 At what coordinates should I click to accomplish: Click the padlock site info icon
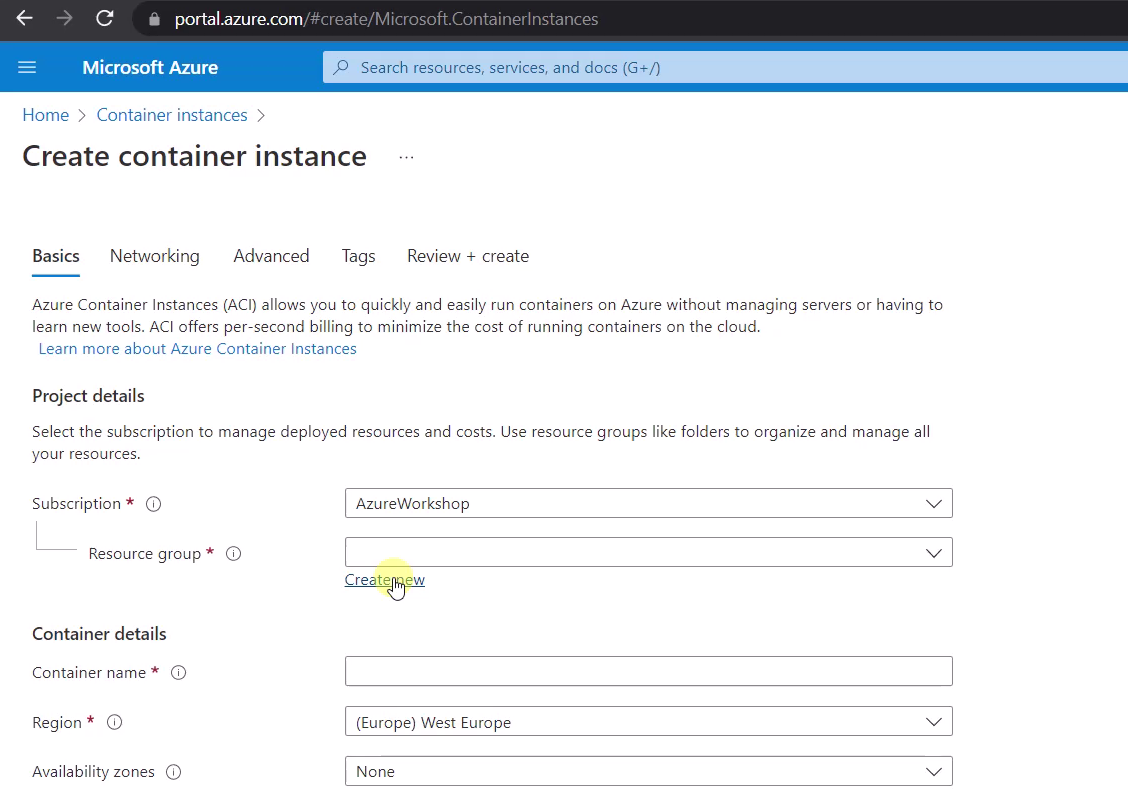pyautogui.click(x=154, y=19)
